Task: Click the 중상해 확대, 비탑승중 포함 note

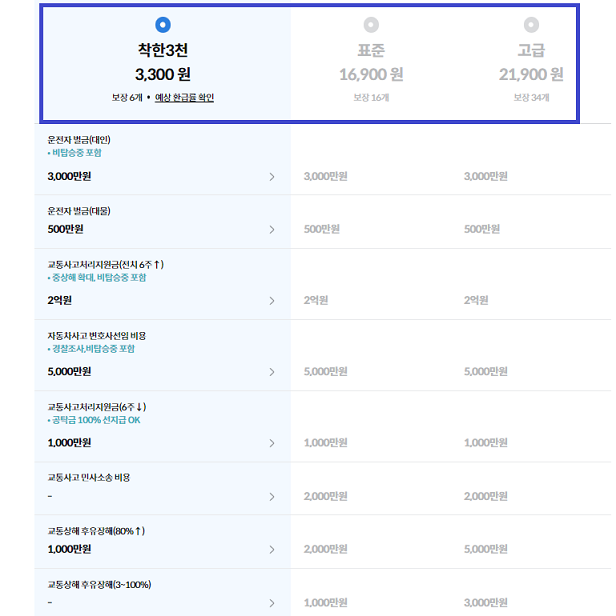Action: tap(99, 278)
